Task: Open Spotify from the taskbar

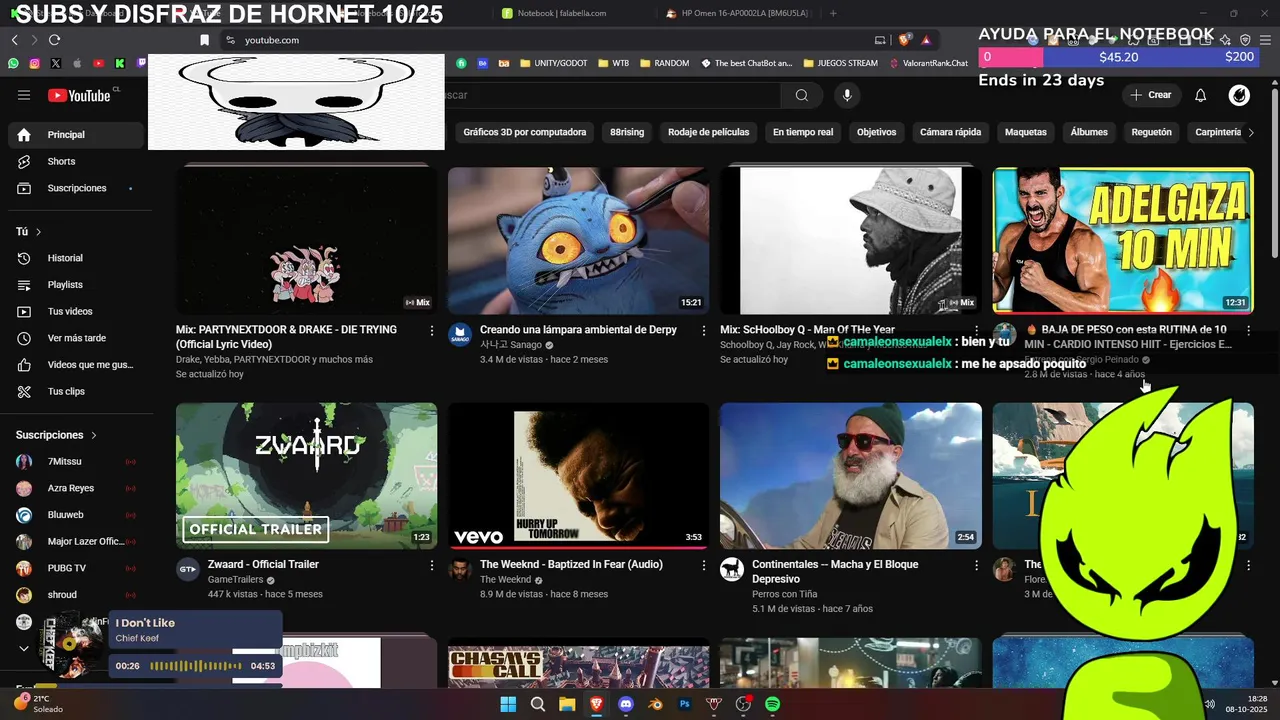Action: (772, 704)
